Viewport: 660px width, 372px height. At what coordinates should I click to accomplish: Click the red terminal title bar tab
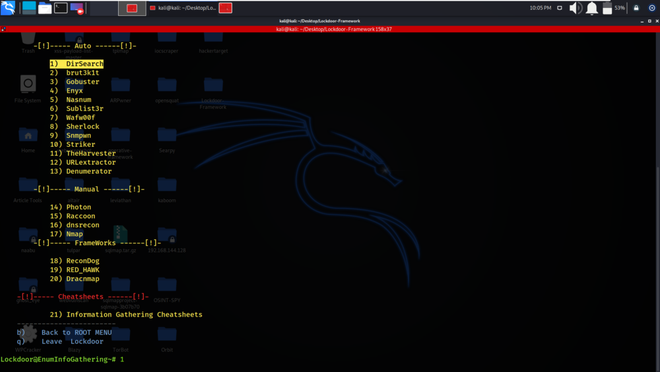(330, 29)
